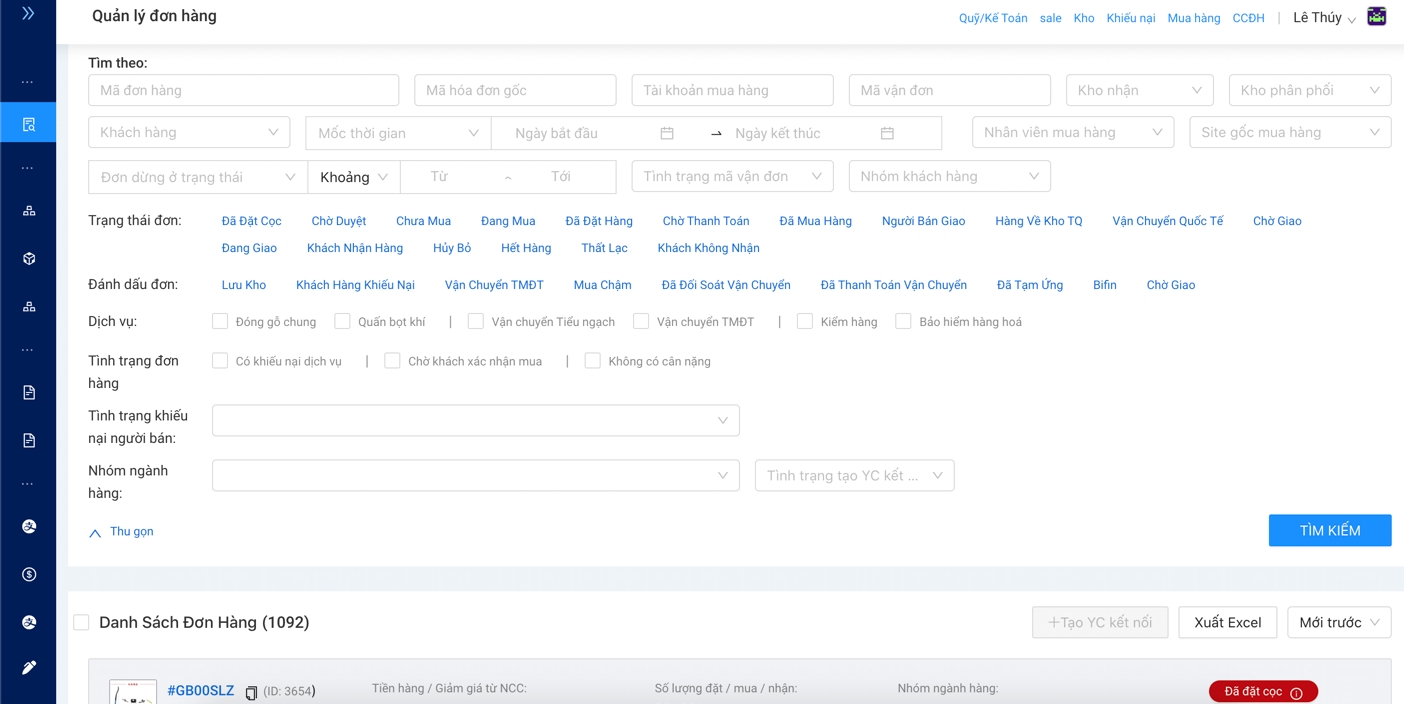Open the start date calendar icon
The image size is (1405, 704).
point(667,133)
